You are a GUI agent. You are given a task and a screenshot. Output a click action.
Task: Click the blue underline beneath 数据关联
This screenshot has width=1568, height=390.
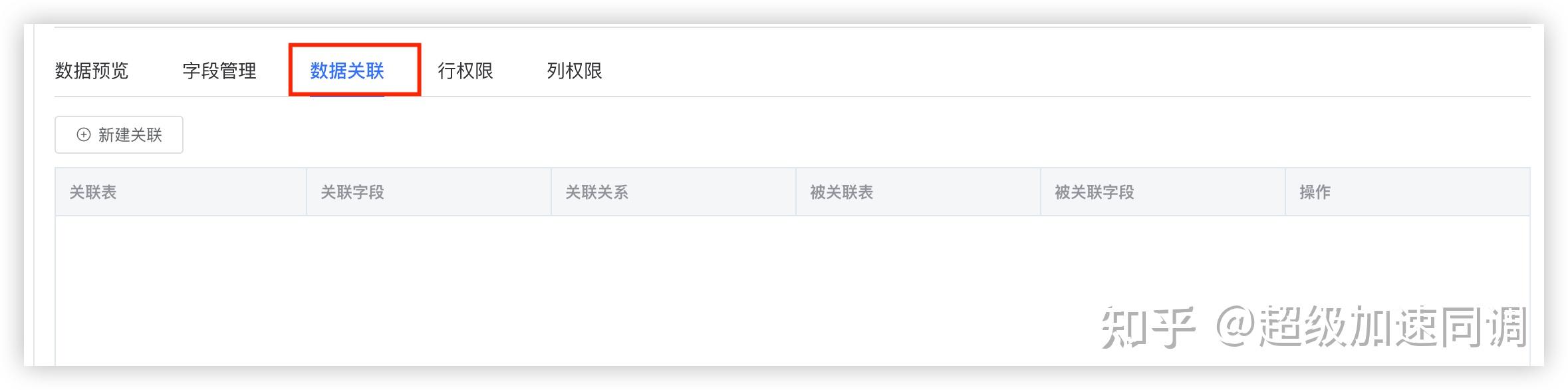347,96
